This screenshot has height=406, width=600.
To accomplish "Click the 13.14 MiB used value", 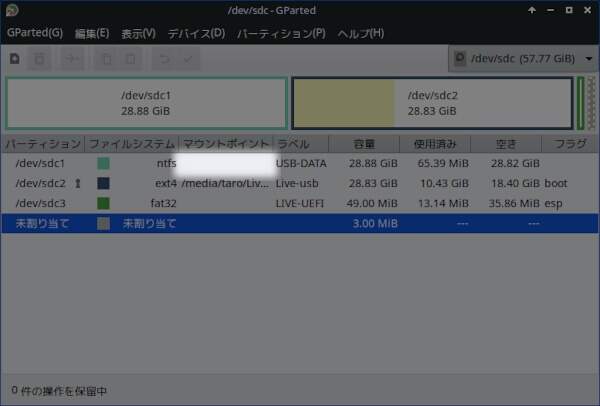I will [443, 203].
